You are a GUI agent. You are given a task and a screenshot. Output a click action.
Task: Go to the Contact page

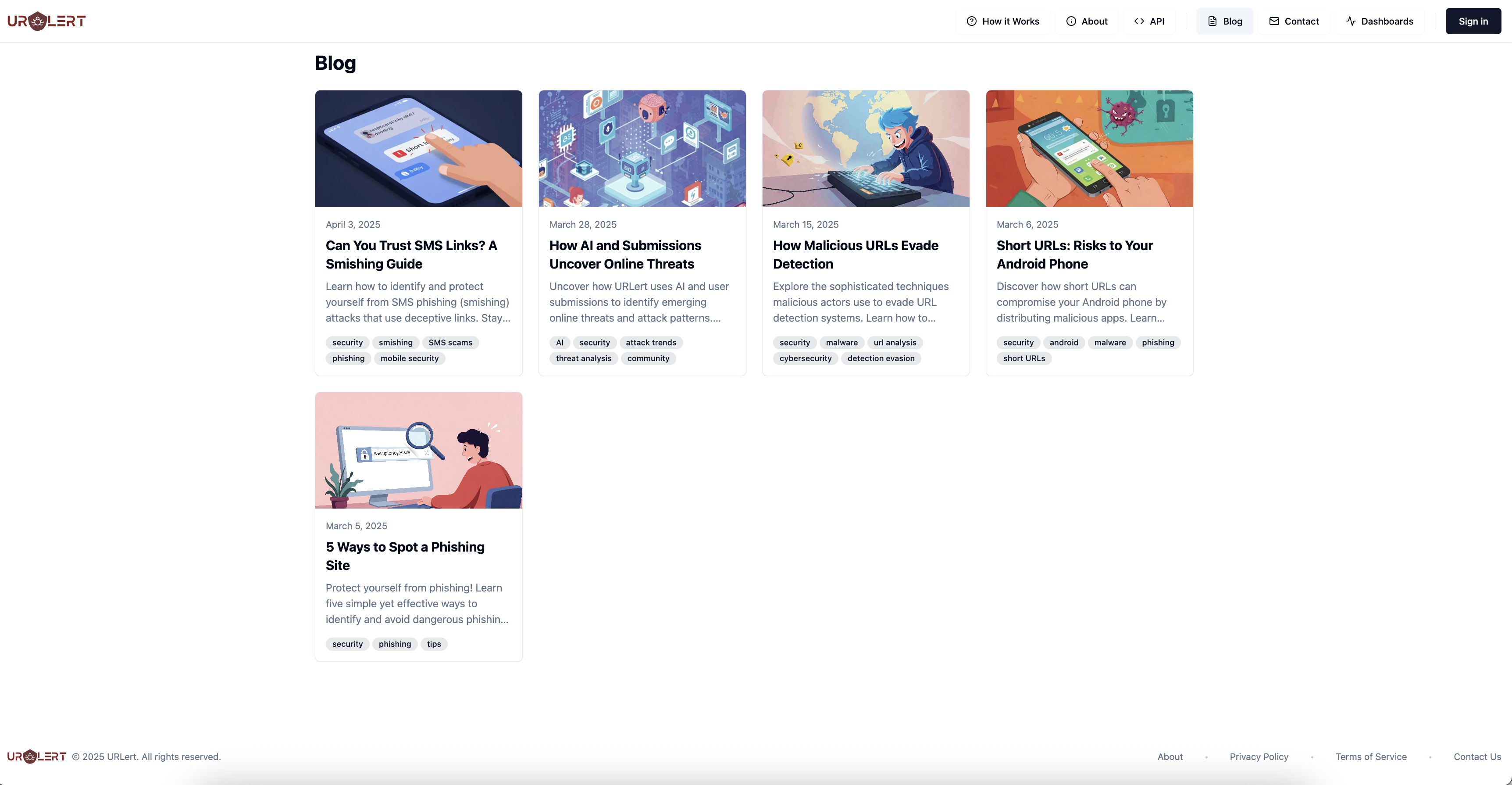tap(1294, 21)
